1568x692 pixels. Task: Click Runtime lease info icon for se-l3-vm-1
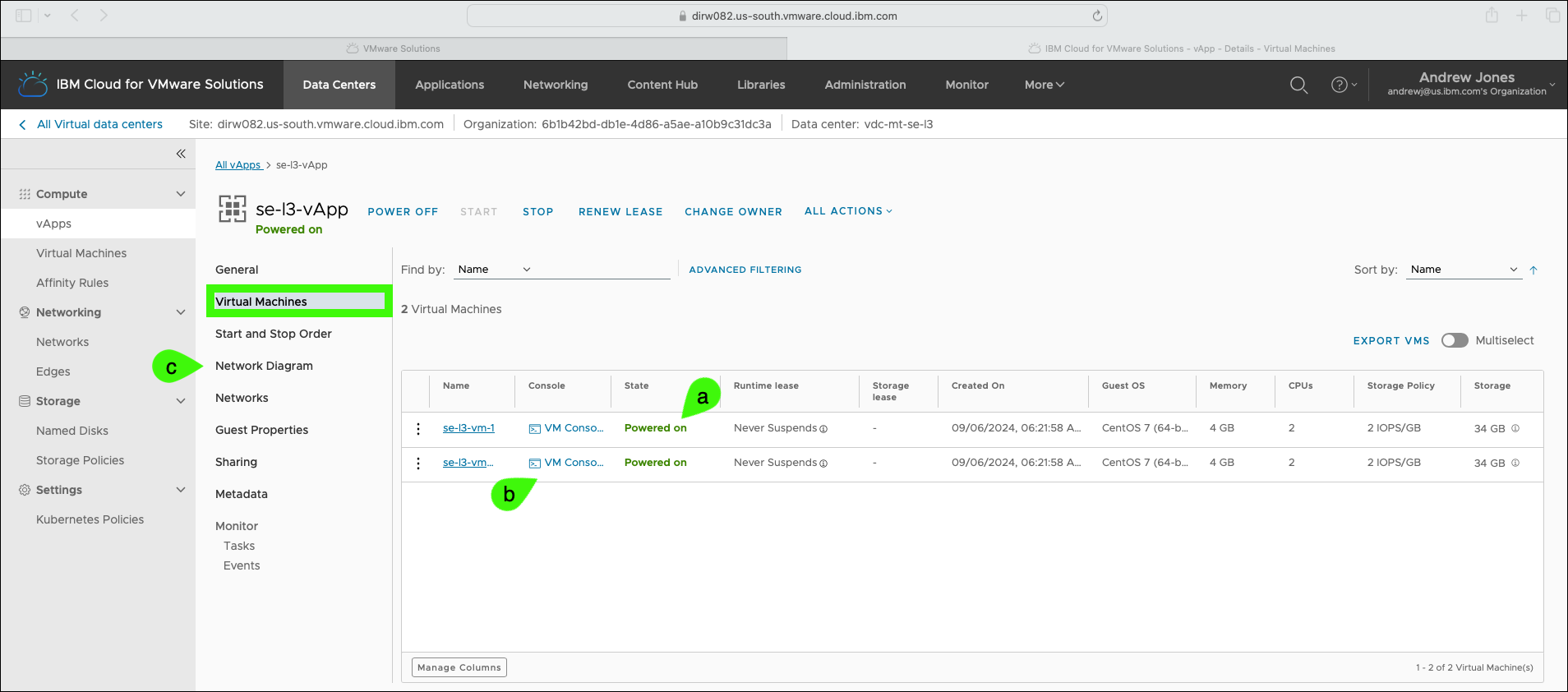click(x=823, y=429)
